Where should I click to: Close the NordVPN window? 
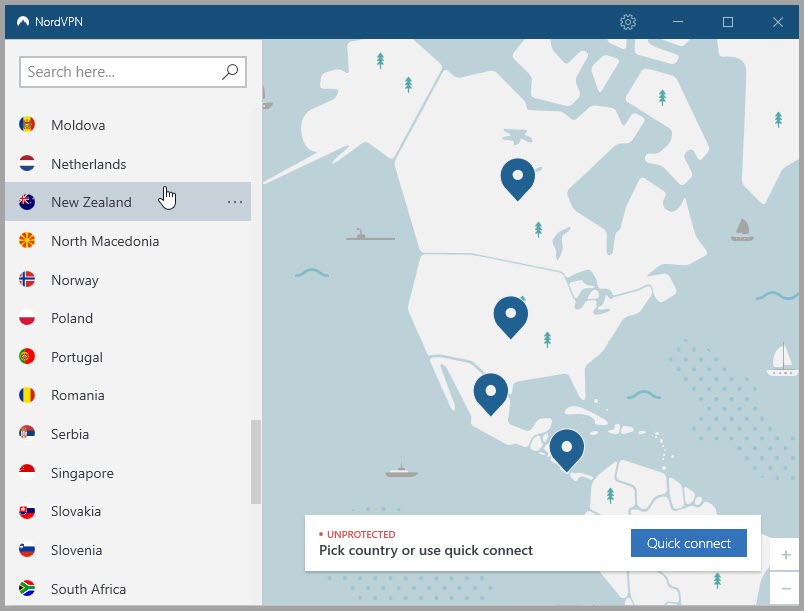click(x=778, y=22)
